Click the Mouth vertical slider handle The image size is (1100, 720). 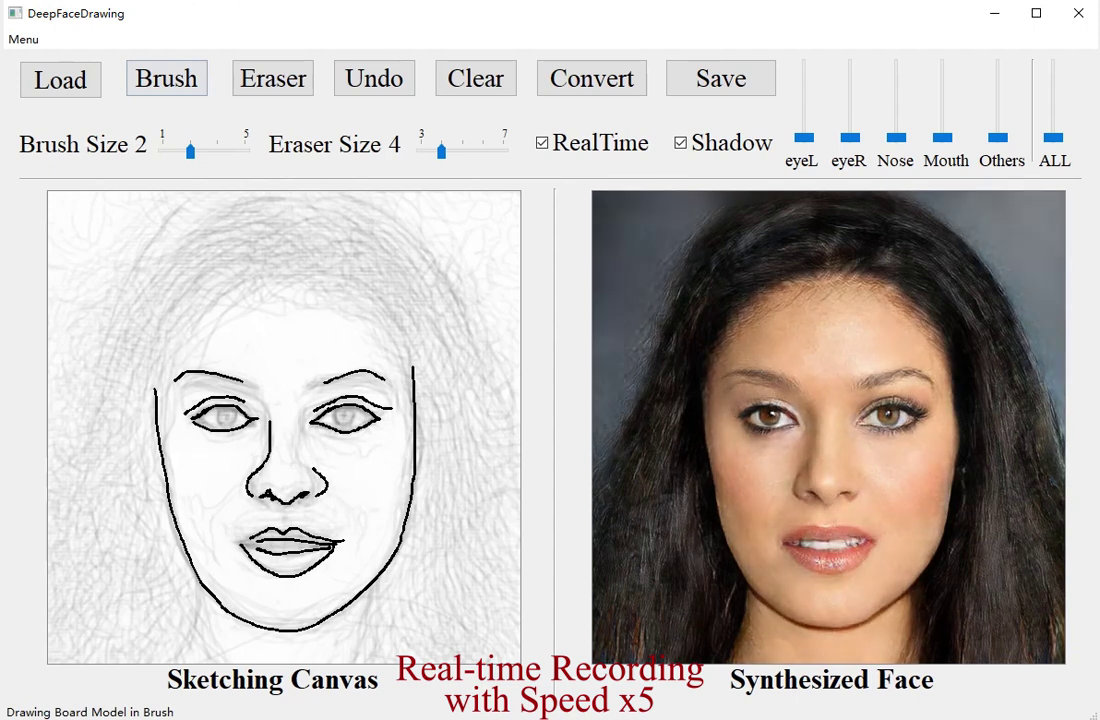point(942,137)
